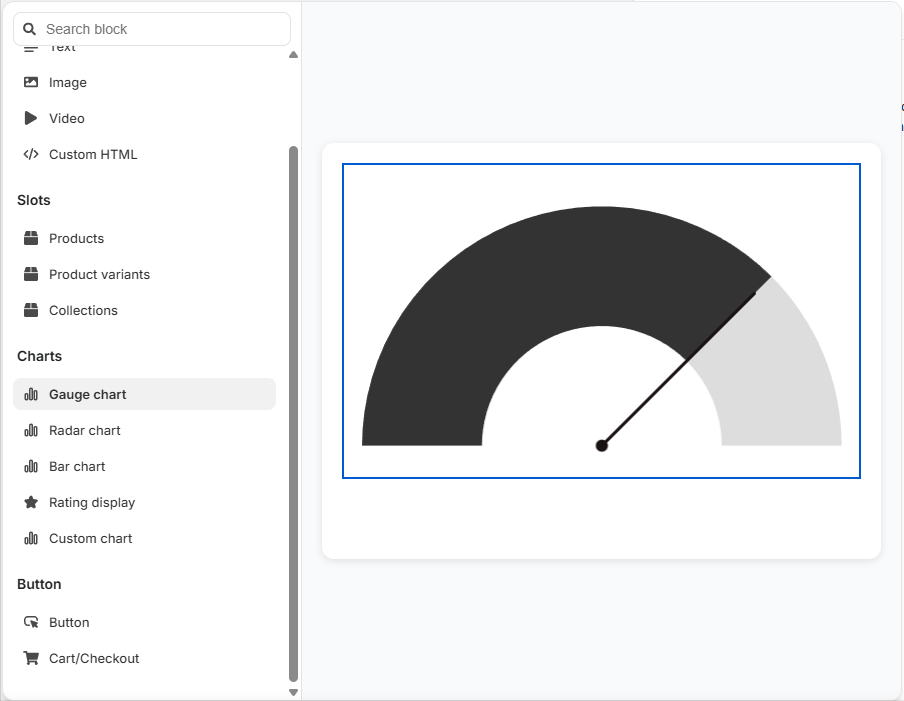
Task: Click the Cart/Checkout icon
Action: [x=31, y=658]
